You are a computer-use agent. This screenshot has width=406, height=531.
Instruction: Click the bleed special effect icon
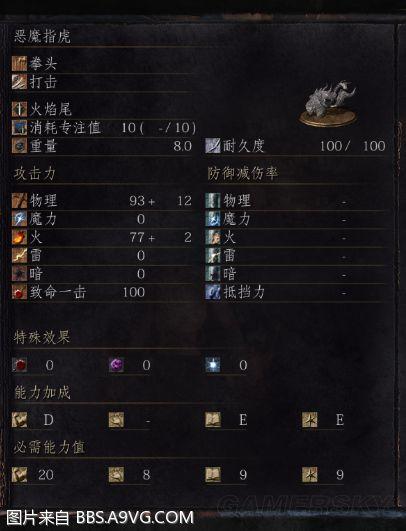(19, 365)
